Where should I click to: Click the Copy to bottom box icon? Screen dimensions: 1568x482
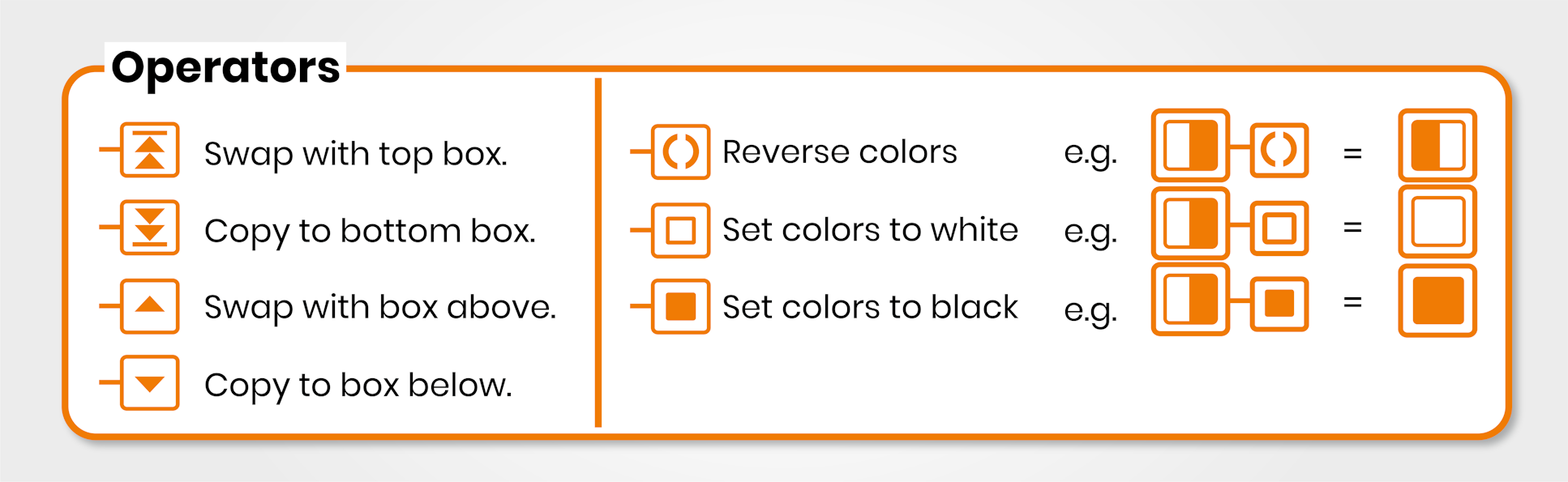coord(149,228)
